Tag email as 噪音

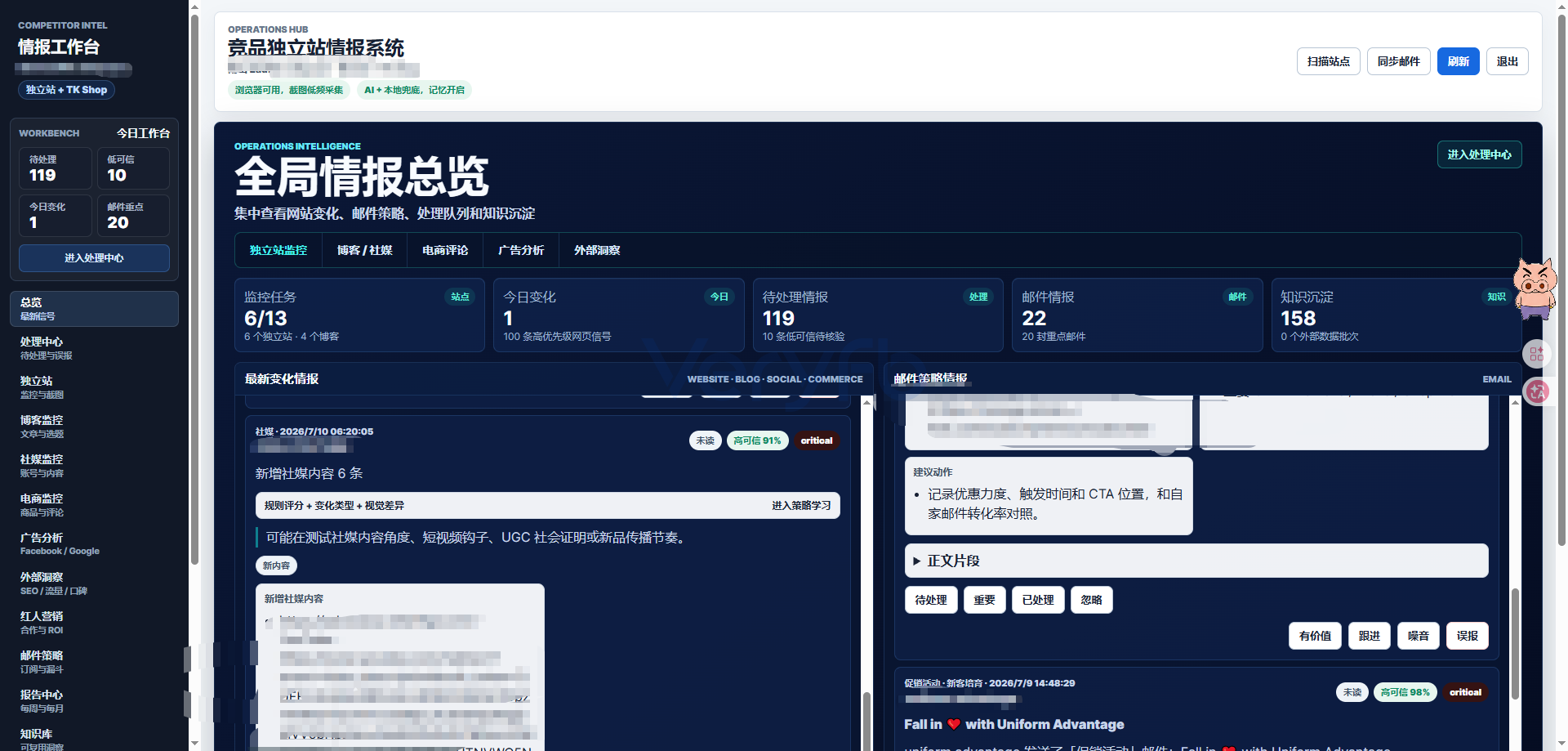click(1419, 636)
